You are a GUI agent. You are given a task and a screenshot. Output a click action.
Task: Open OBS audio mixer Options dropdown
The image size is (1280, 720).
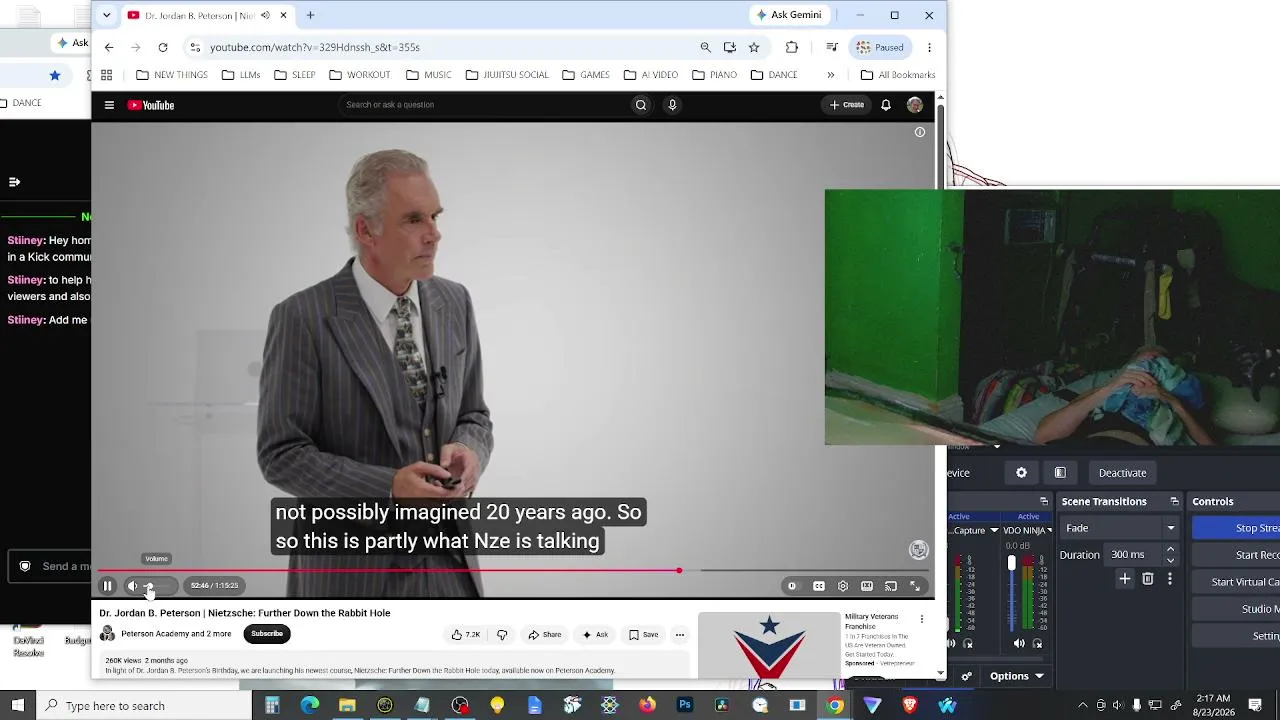click(1017, 676)
